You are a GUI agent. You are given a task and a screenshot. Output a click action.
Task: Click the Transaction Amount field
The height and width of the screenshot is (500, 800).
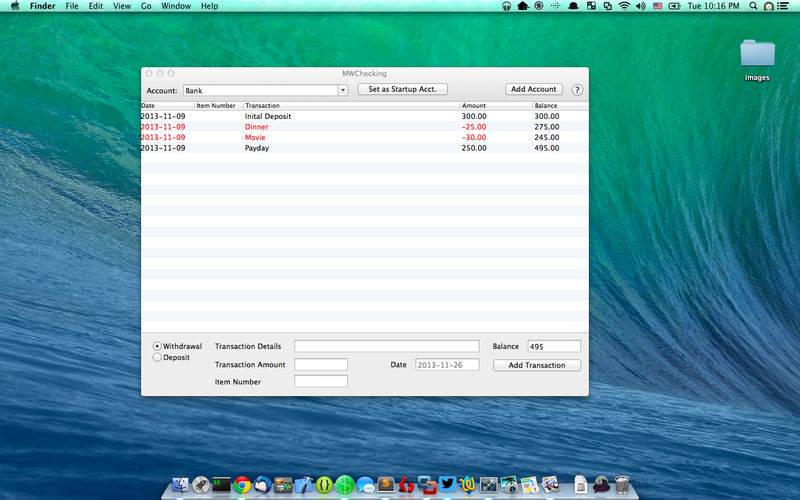321,364
